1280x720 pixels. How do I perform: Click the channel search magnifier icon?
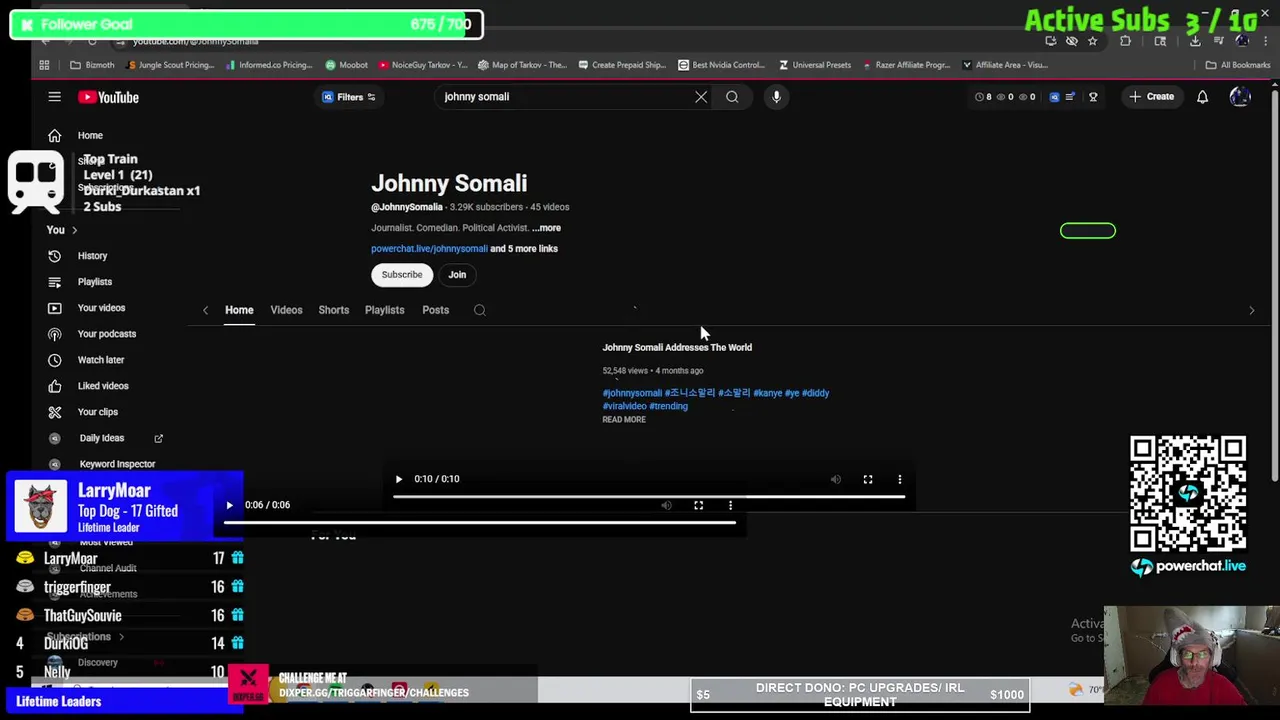479,310
